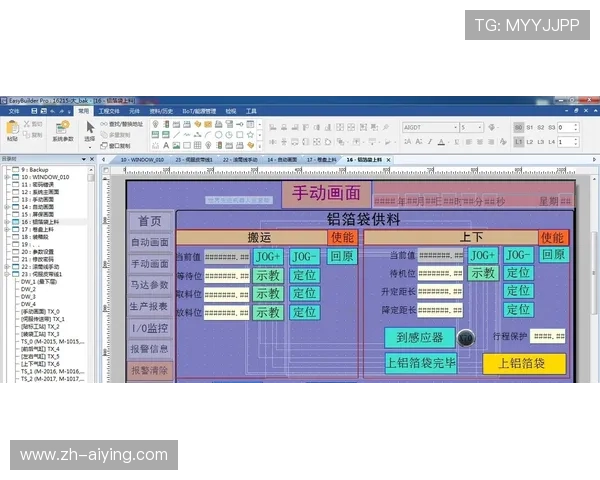The image size is (600, 480).
Task: Click the increase font size icon
Action: click(x=408, y=142)
